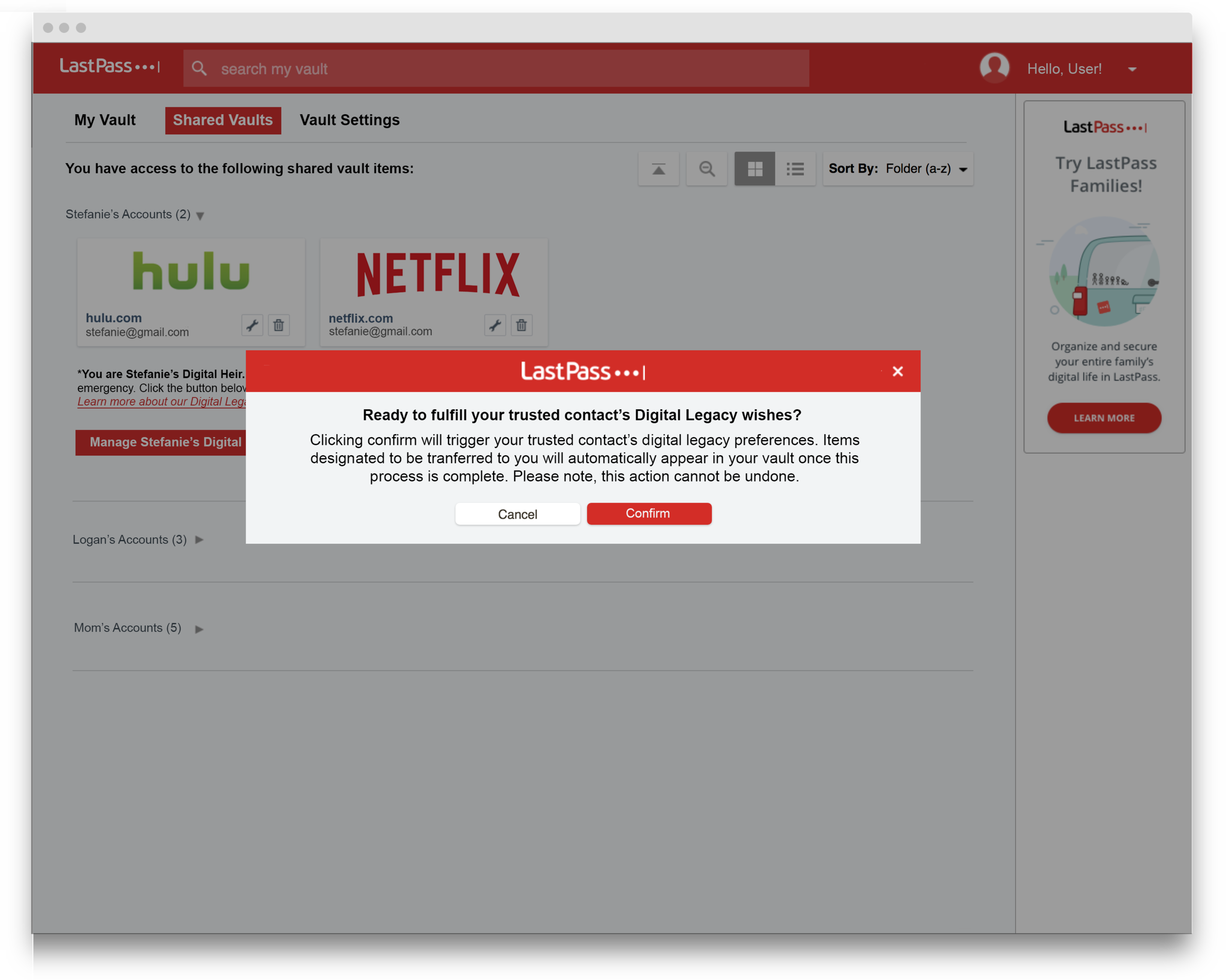Click the Manage Stefanie's Digital button
The height and width of the screenshot is (980, 1226).
pyautogui.click(x=161, y=442)
